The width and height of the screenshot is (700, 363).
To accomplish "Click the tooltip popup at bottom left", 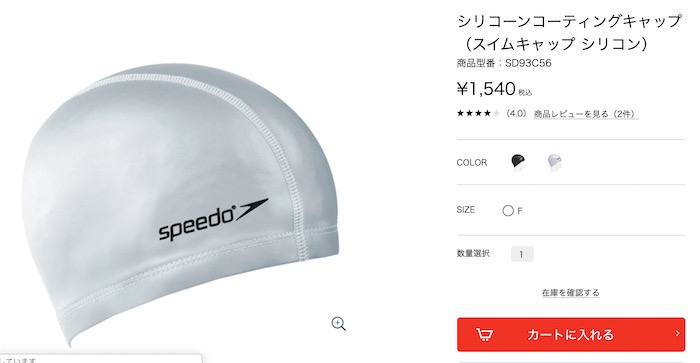I will (100, 359).
